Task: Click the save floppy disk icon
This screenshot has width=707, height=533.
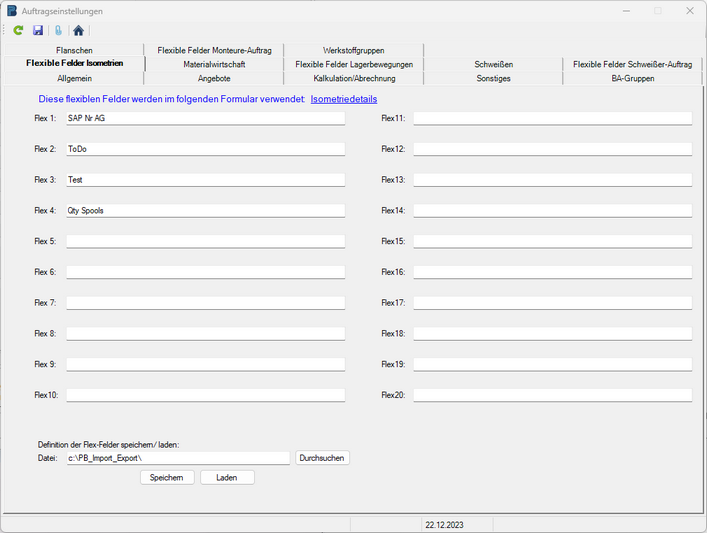Action: click(x=38, y=31)
